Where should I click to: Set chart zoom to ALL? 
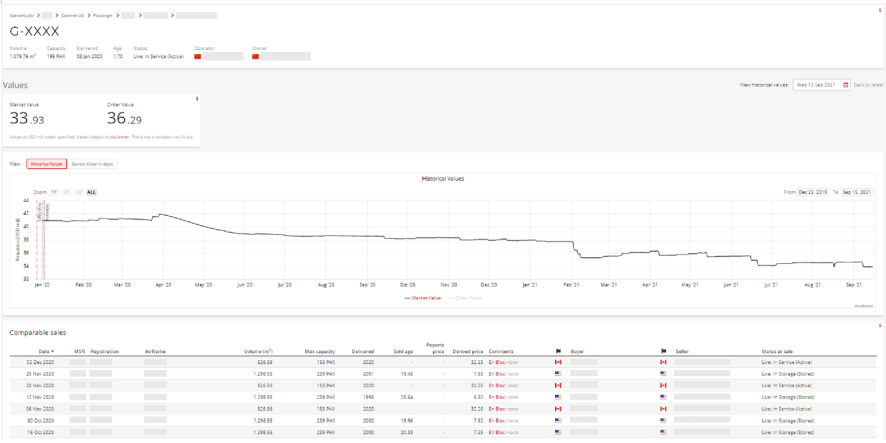point(92,192)
